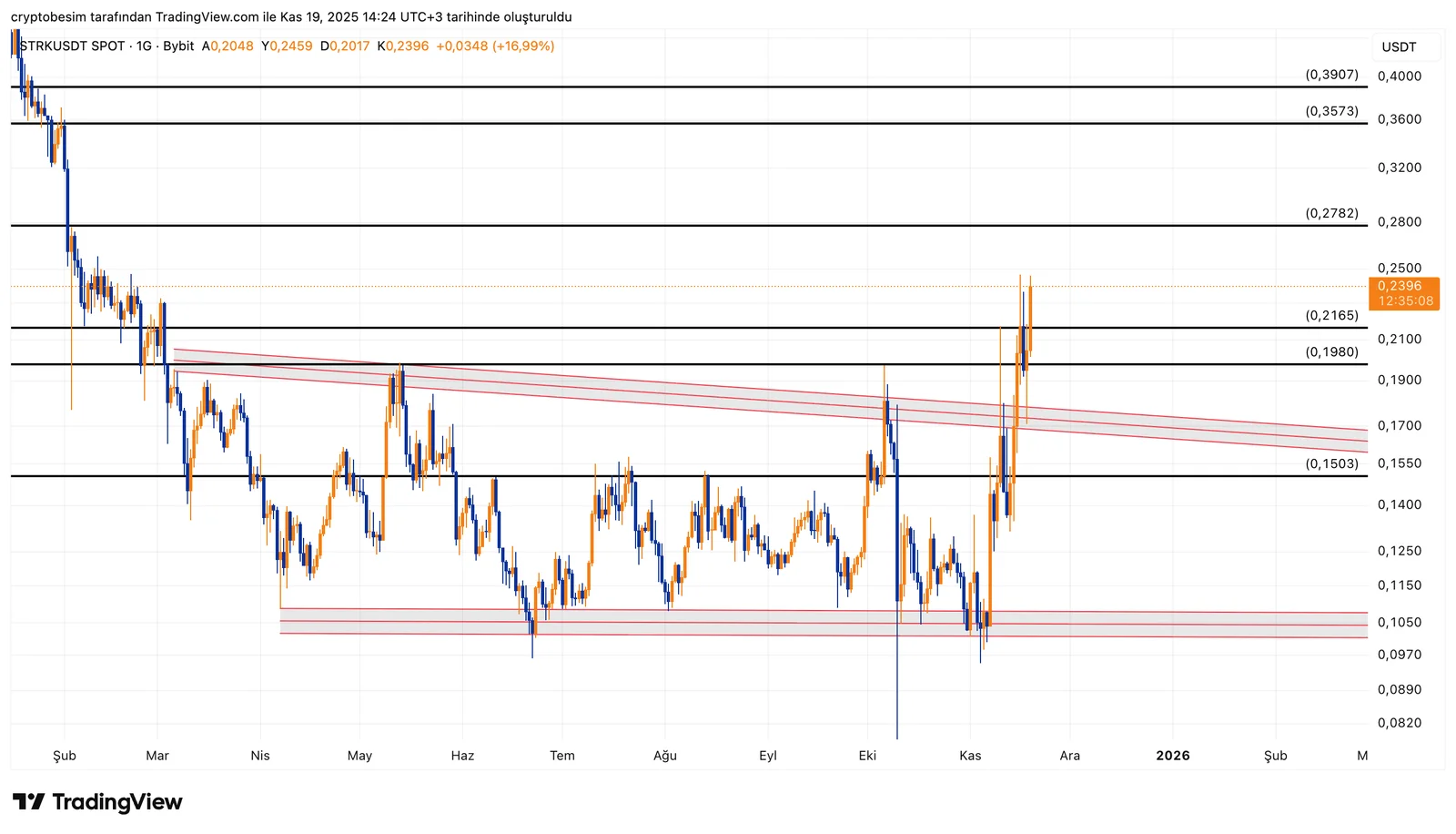
Task: Click the STRKUSDT SPOT symbol title
Action: [72, 46]
